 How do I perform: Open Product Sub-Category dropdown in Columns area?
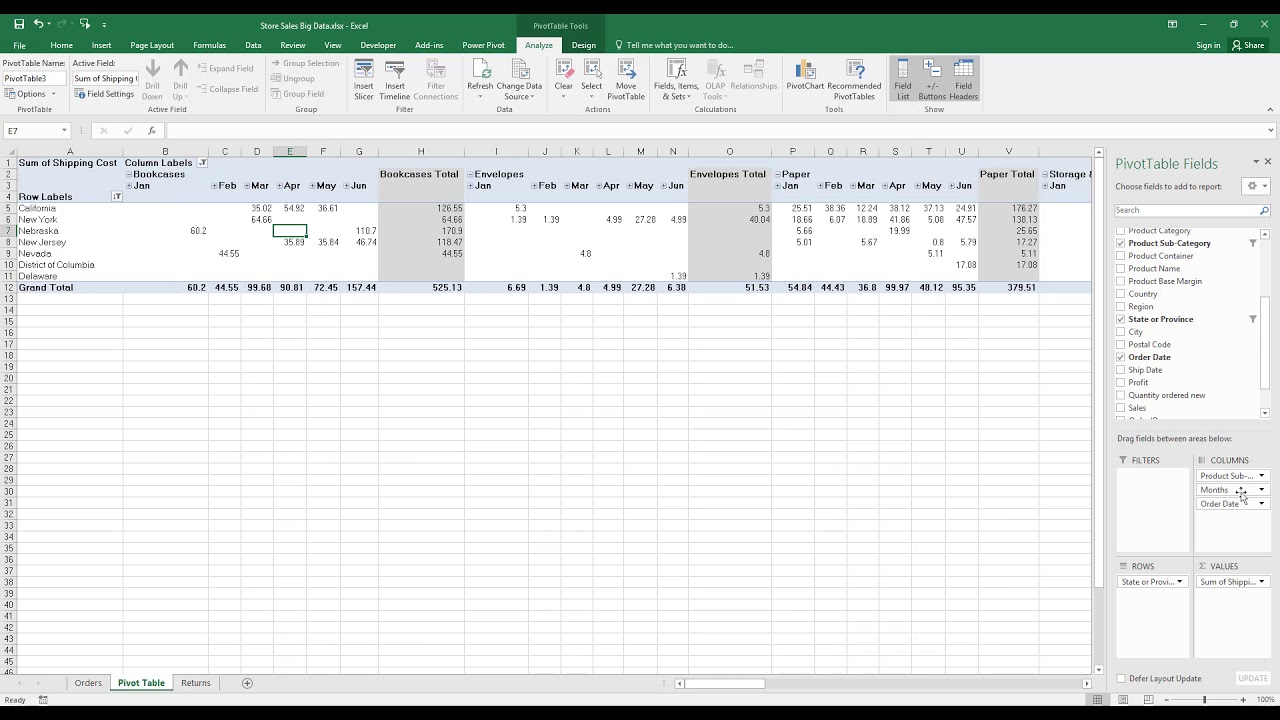(1261, 476)
